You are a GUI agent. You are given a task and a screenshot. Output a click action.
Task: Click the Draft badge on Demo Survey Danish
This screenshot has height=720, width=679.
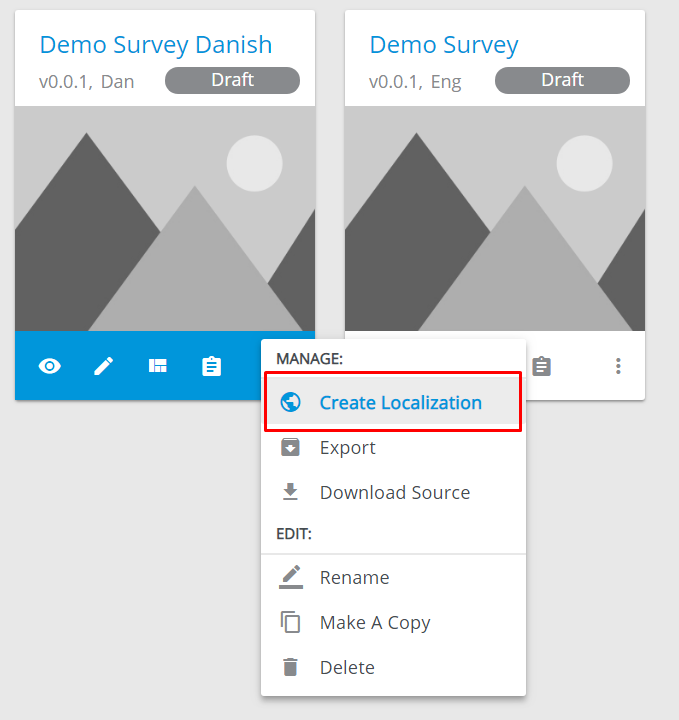pos(232,80)
